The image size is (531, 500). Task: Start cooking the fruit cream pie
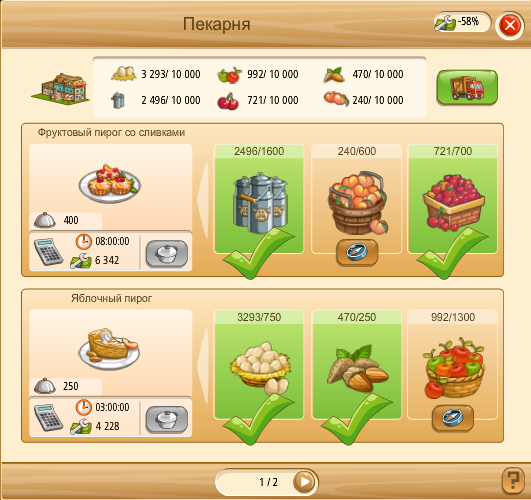[x=167, y=253]
